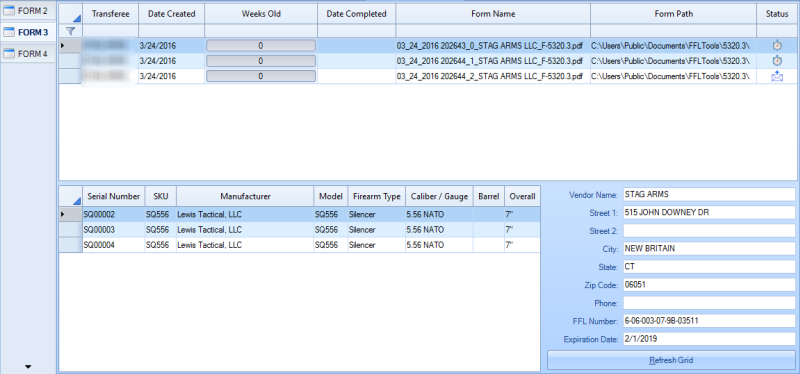Sort by Serial Number column header
The width and height of the screenshot is (800, 374).
coord(114,196)
